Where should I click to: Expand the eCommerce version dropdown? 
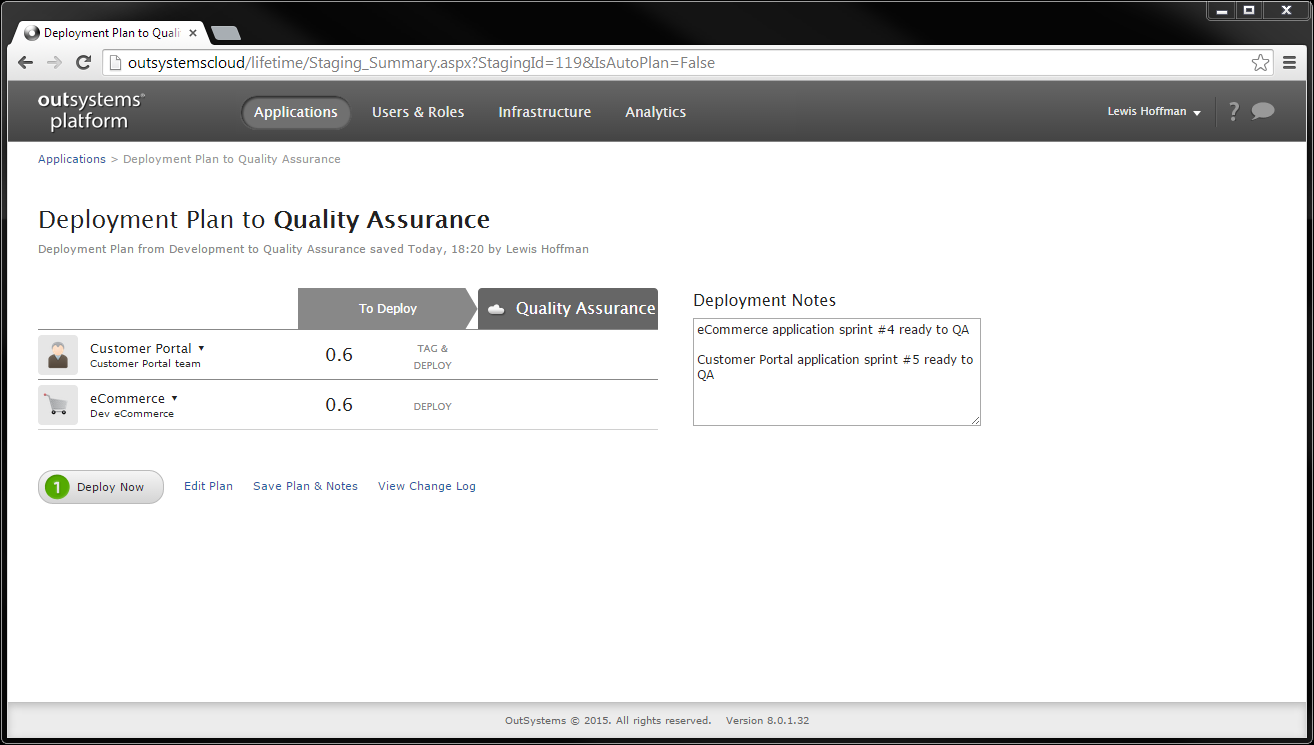click(174, 397)
